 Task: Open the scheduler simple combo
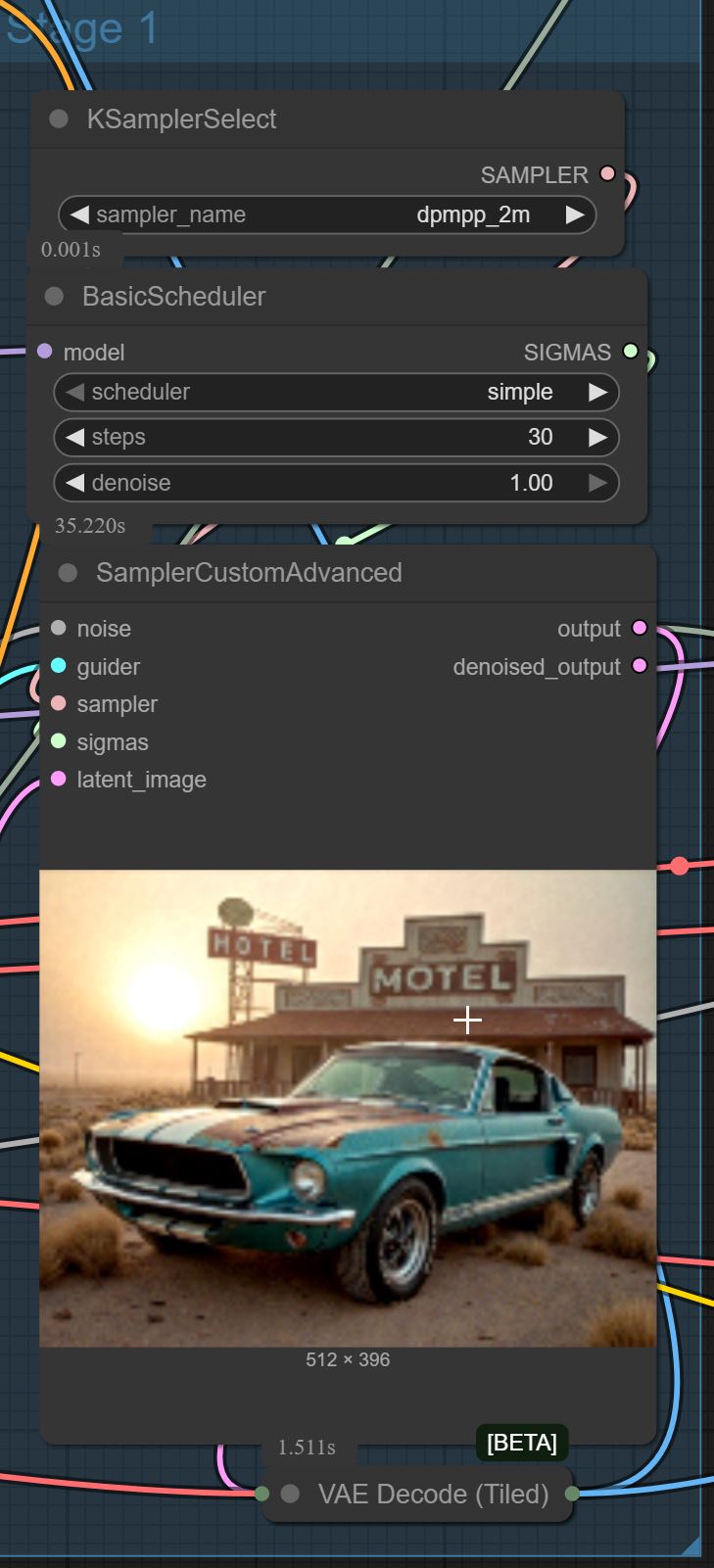pyautogui.click(x=336, y=392)
